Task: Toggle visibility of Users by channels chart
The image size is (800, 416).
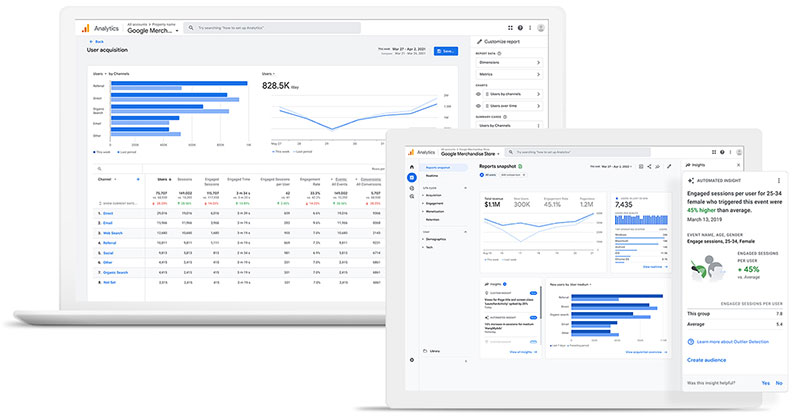Action: (478, 94)
